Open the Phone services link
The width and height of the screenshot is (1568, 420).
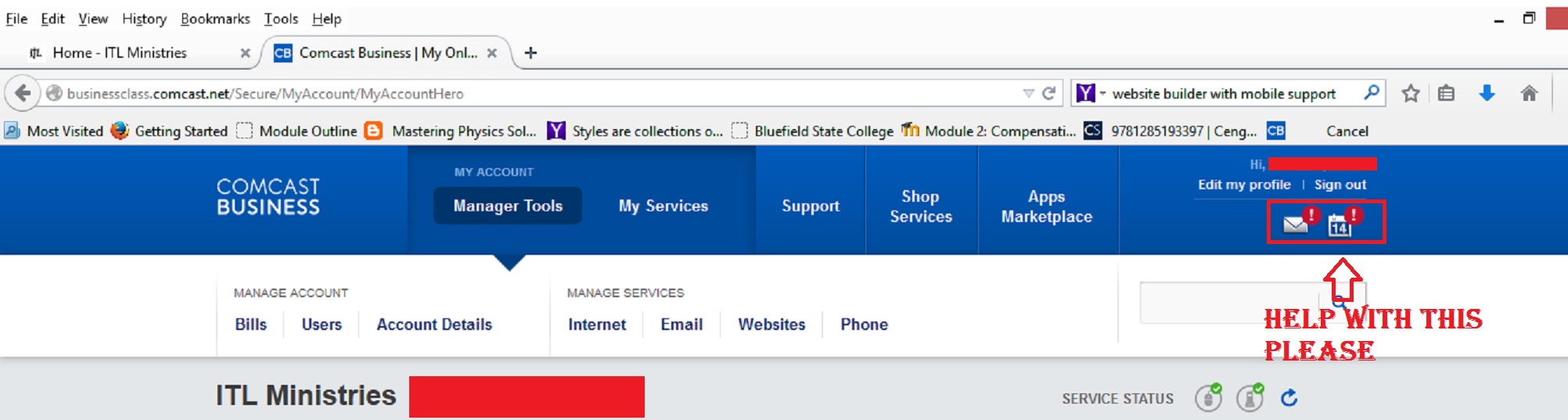[x=864, y=325]
